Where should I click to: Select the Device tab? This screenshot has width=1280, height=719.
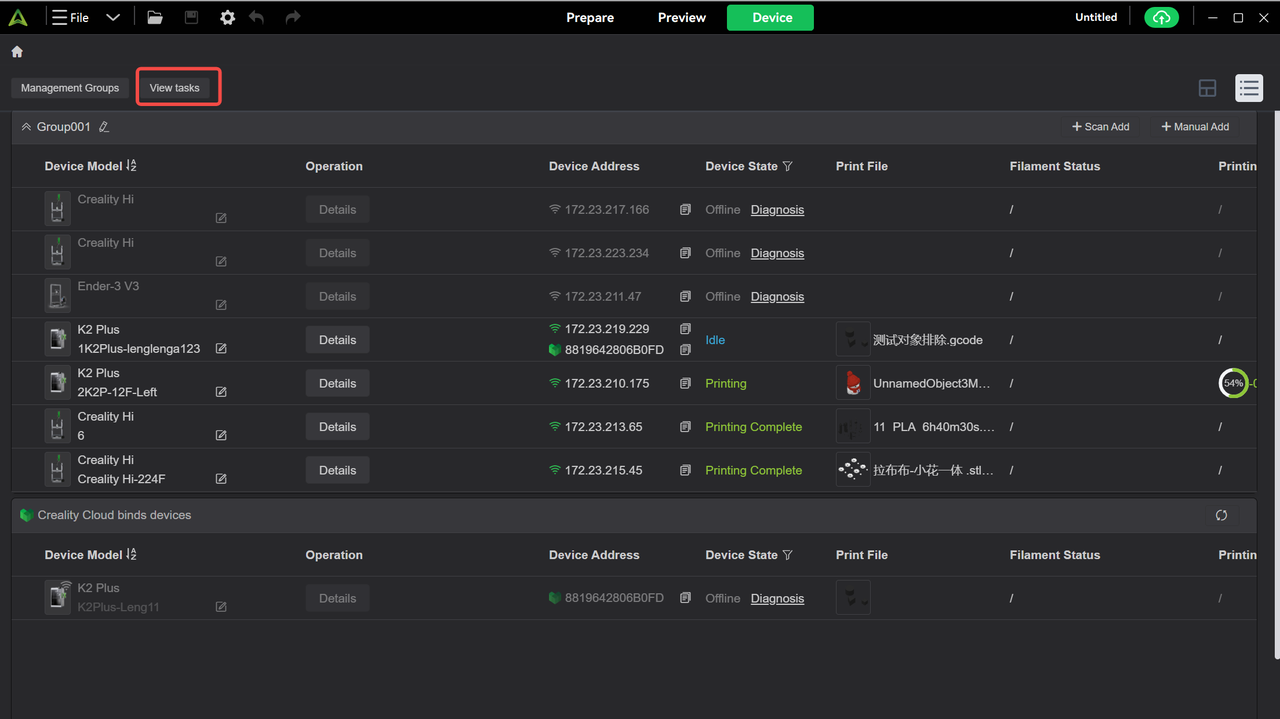770,17
